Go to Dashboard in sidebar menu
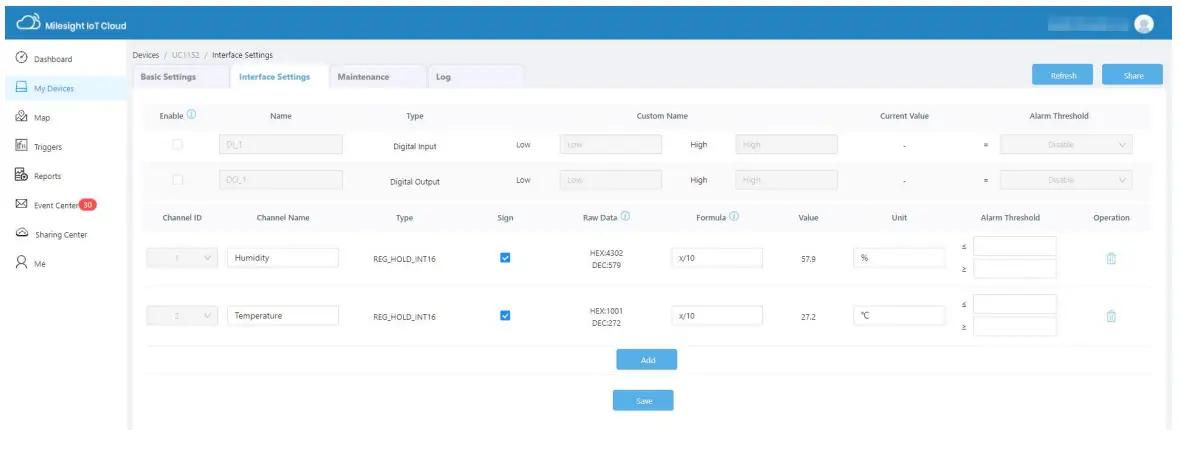The width and height of the screenshot is (1180, 455). 53,59
